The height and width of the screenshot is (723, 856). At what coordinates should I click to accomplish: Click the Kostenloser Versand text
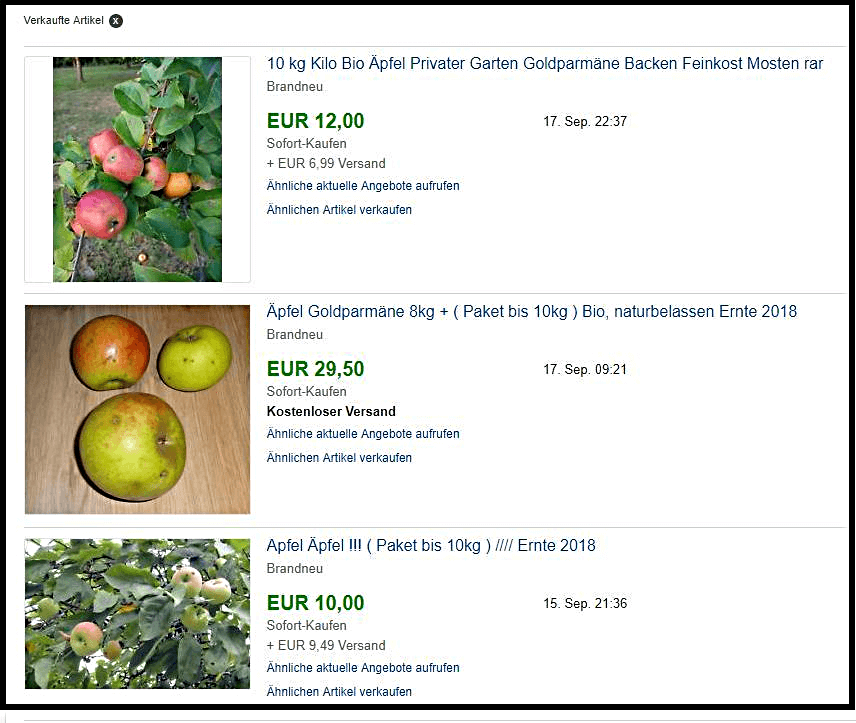[x=331, y=411]
